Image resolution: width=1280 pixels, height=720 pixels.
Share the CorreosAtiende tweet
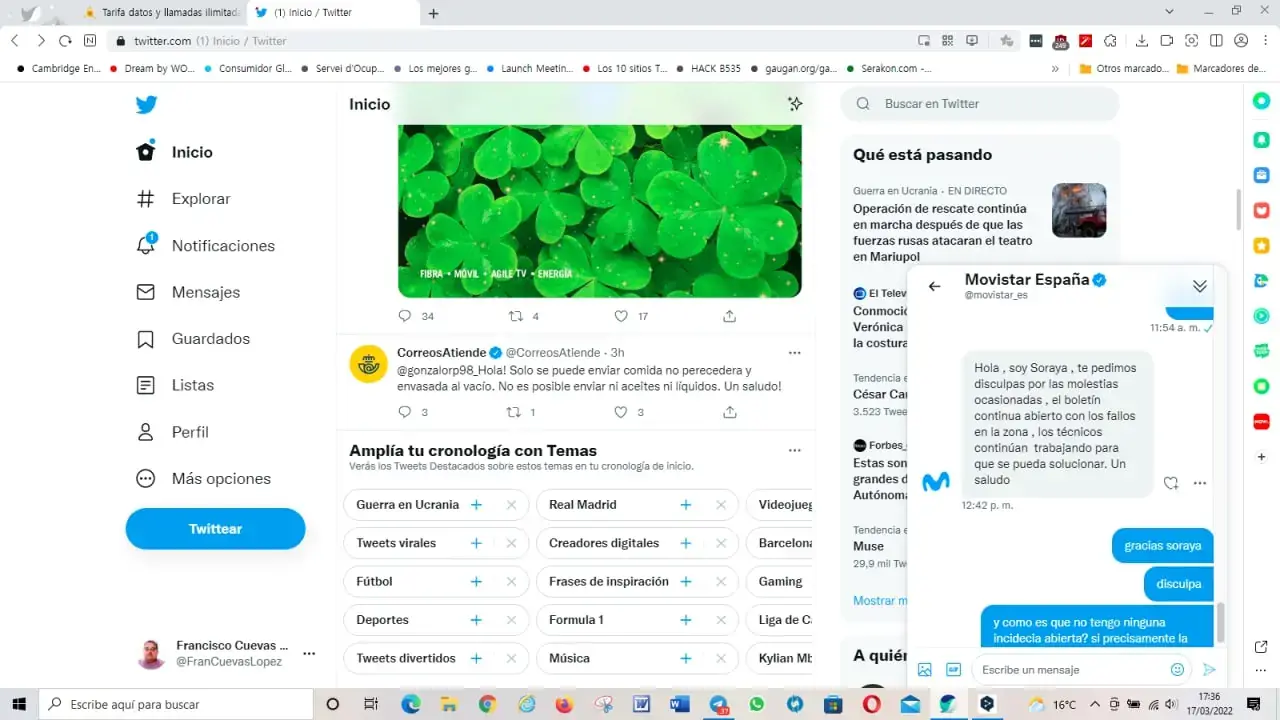(730, 412)
